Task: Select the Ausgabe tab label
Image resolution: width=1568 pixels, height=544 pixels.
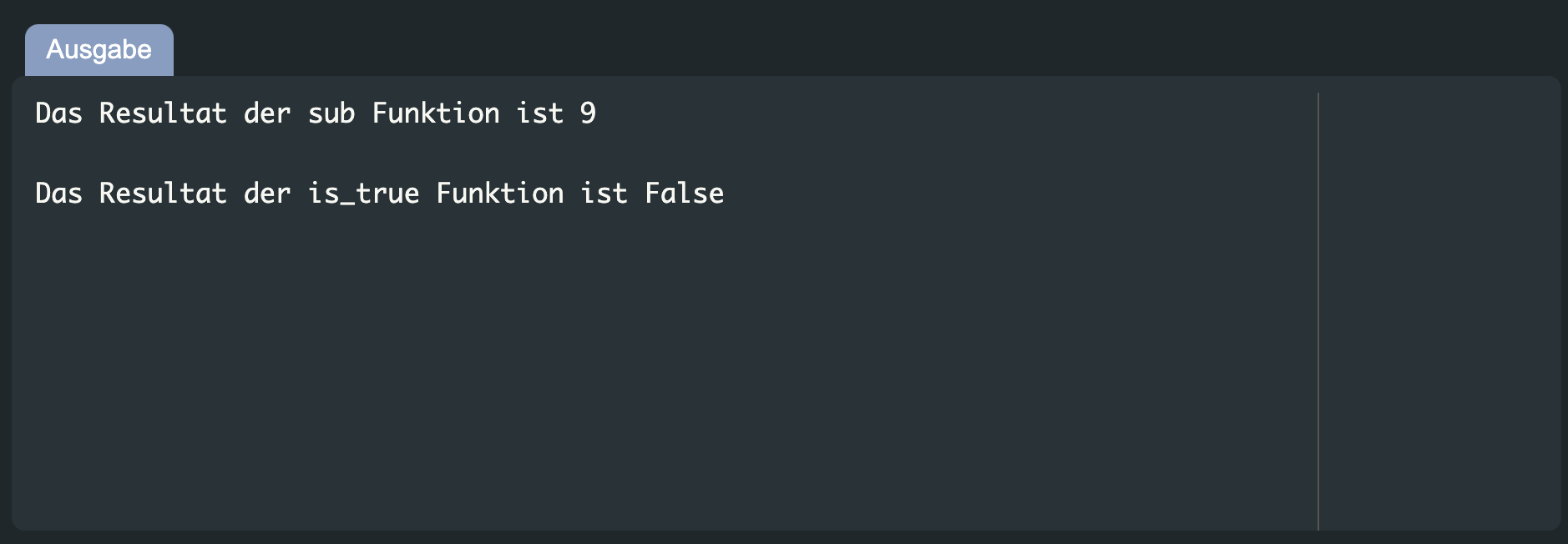Action: [98, 50]
